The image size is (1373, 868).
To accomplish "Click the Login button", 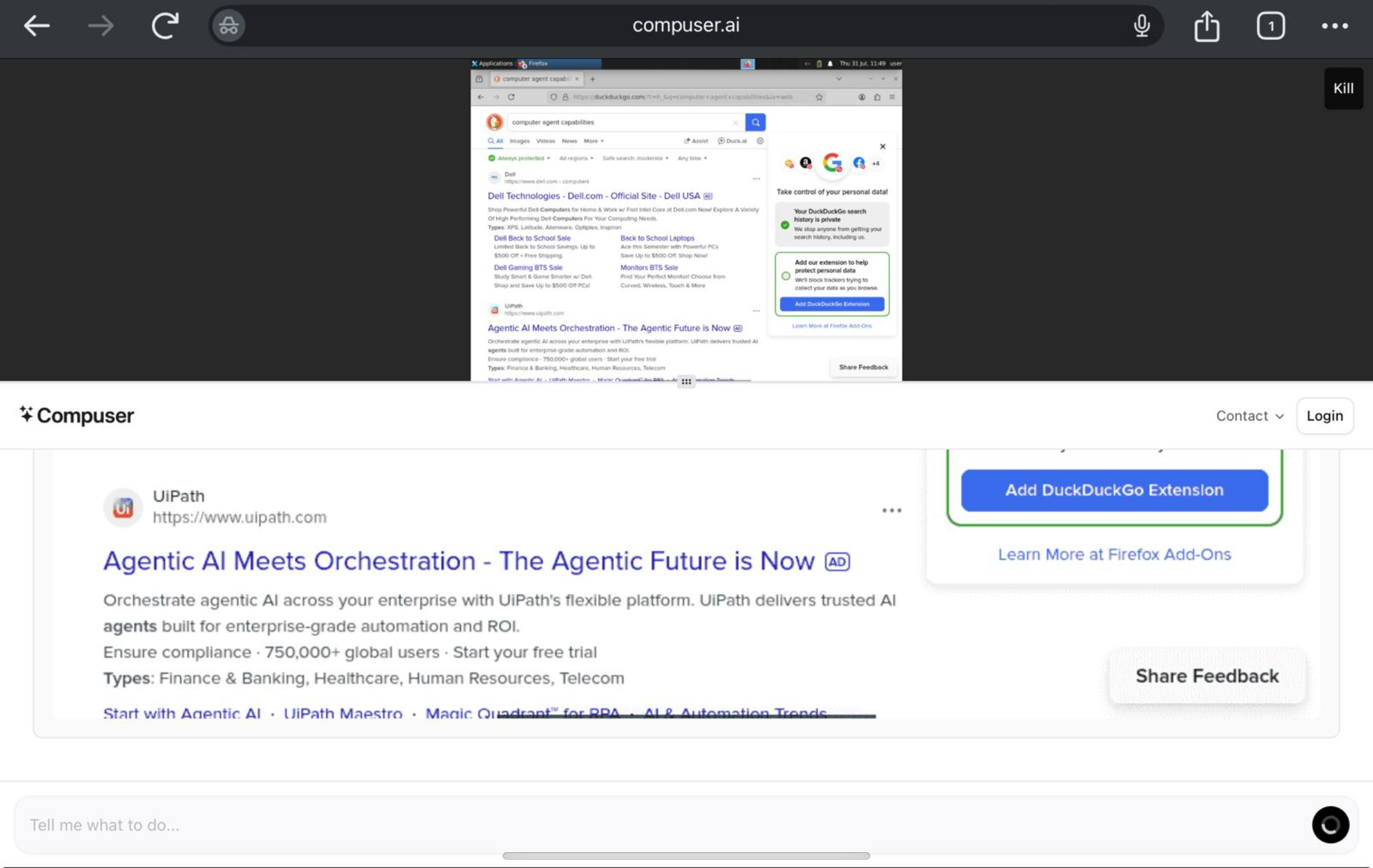I will pyautogui.click(x=1325, y=416).
